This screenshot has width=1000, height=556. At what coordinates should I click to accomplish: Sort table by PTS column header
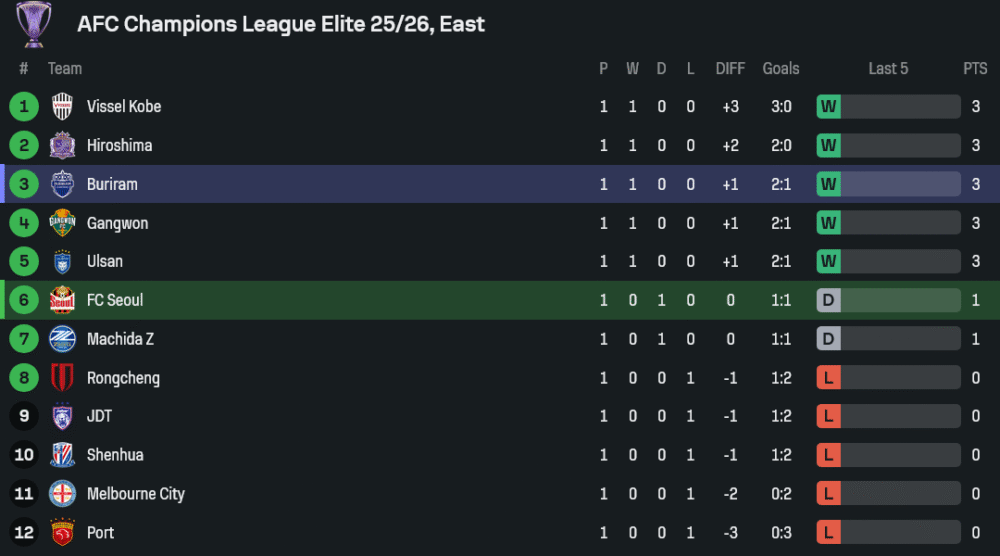coord(975,68)
